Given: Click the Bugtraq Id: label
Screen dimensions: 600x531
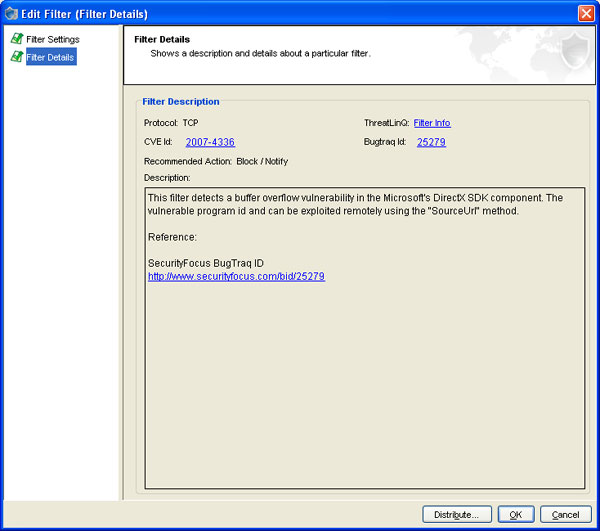Looking at the screenshot, I should point(385,142).
